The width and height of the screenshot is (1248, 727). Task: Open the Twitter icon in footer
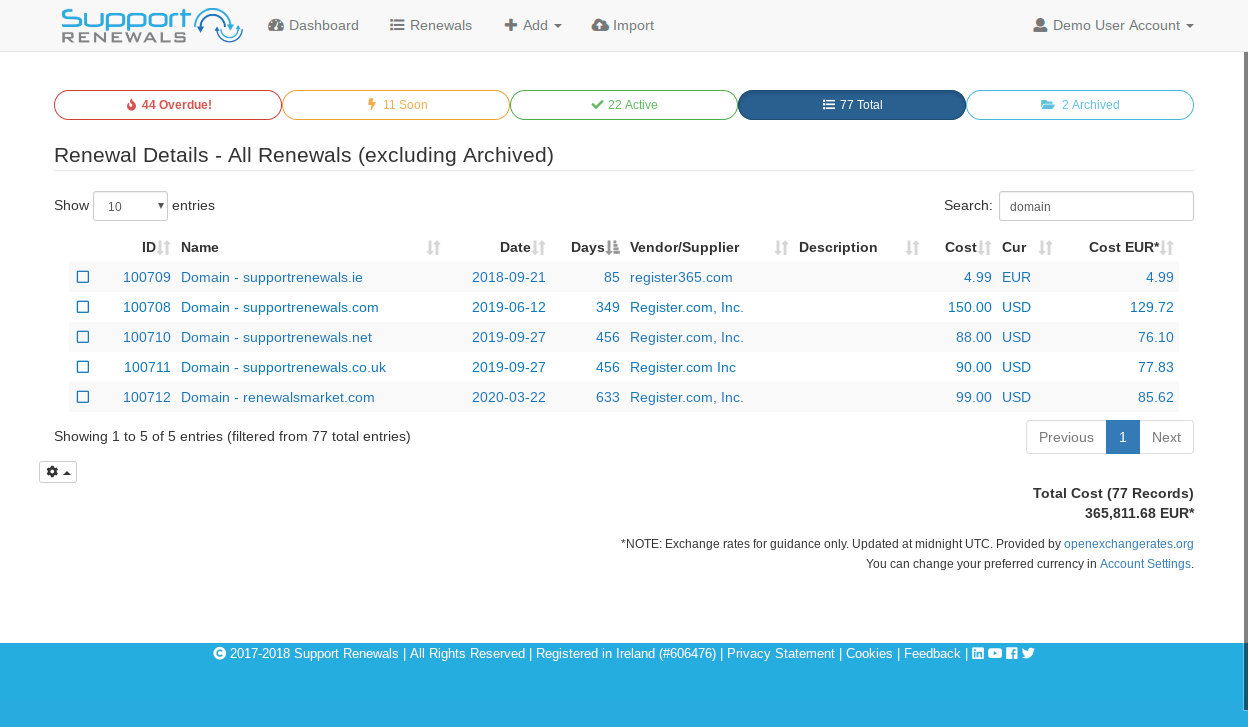1028,653
